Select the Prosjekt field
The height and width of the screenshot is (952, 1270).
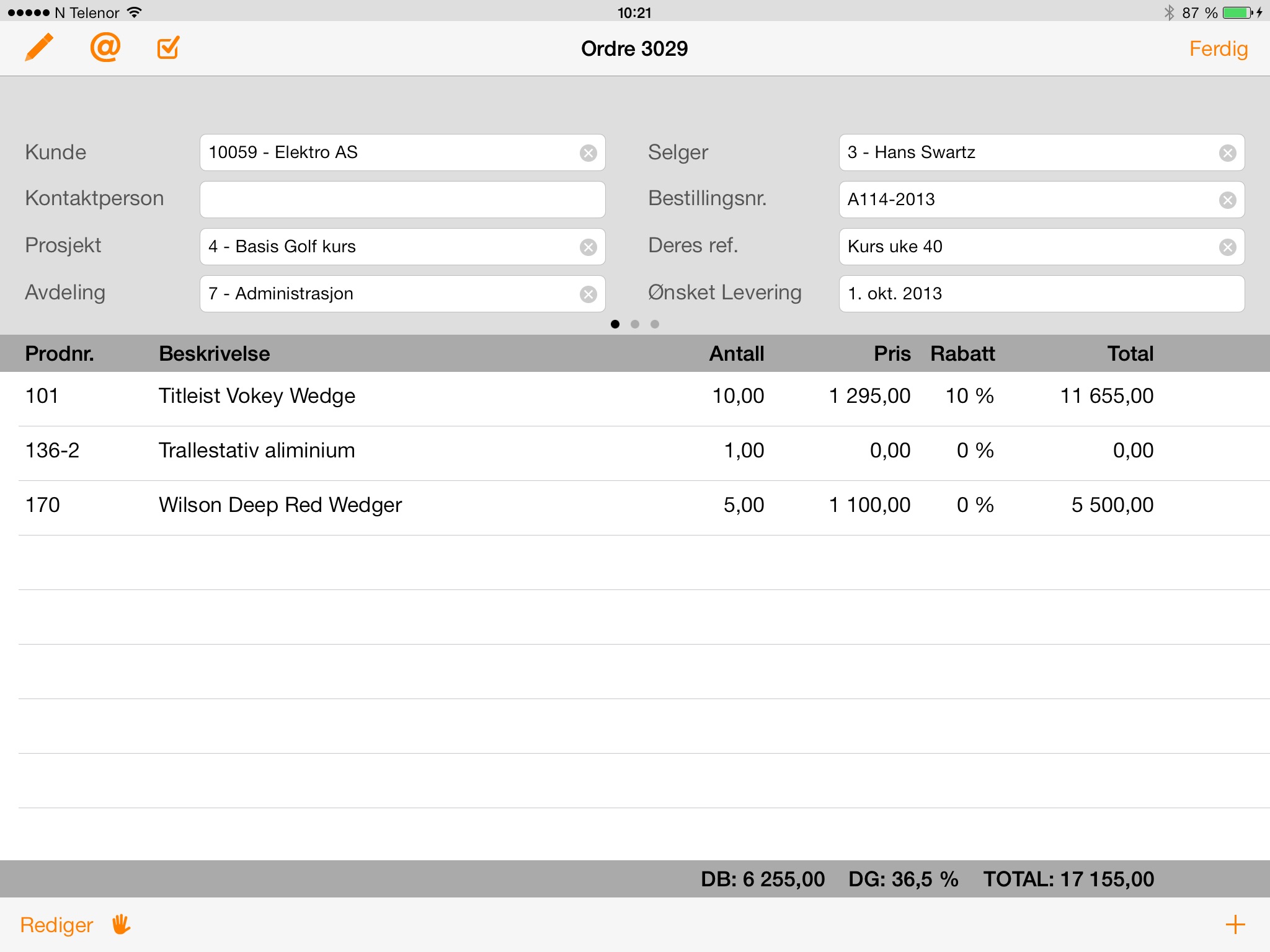[402, 247]
